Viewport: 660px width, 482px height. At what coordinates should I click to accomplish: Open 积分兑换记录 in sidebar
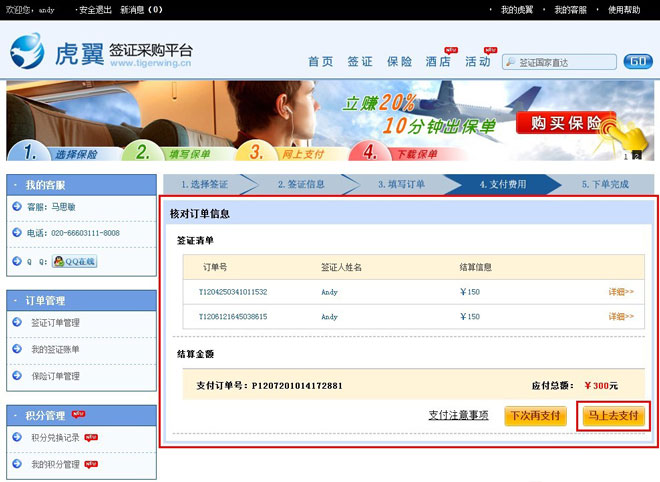(56, 437)
